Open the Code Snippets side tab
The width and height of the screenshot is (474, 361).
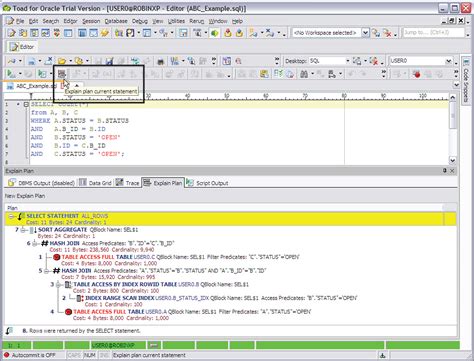pyautogui.click(x=466, y=80)
